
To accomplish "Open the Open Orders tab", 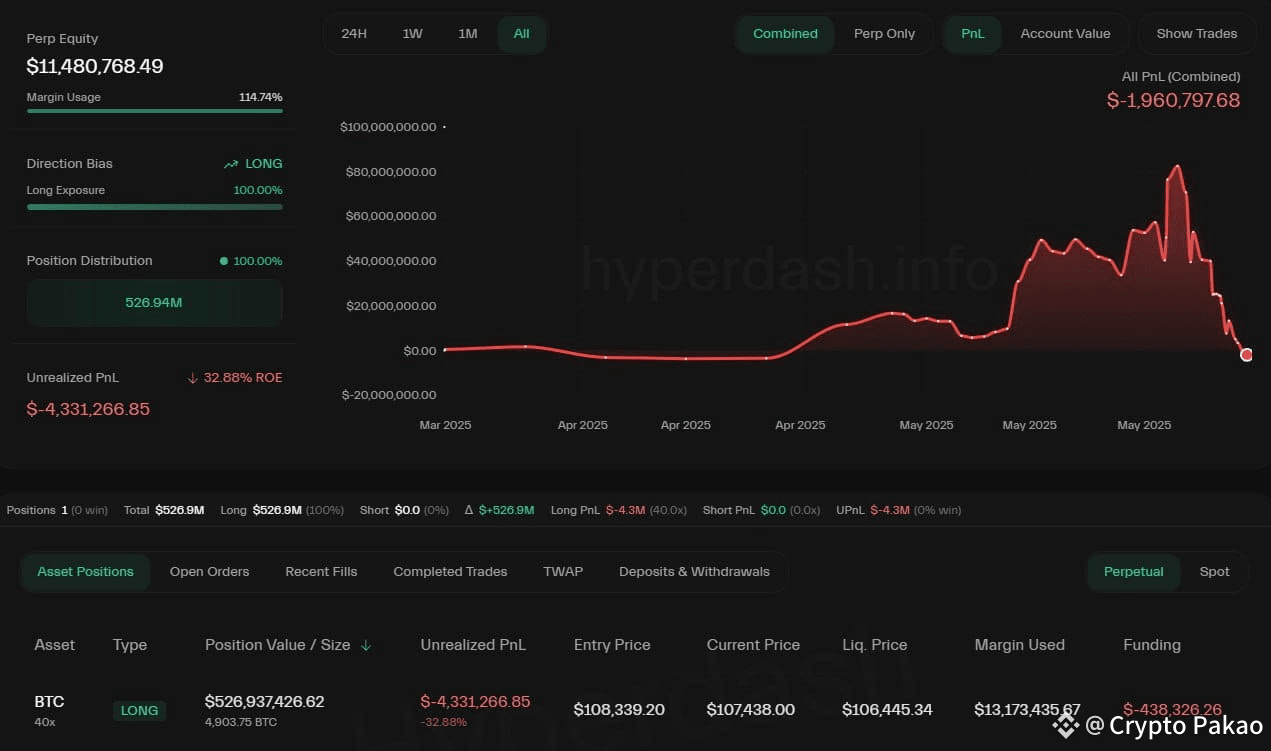I will coord(209,572).
